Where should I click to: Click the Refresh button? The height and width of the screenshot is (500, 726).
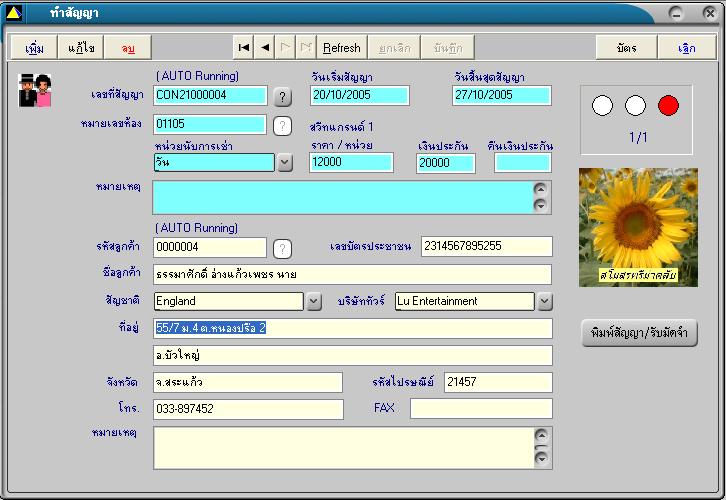pos(341,48)
